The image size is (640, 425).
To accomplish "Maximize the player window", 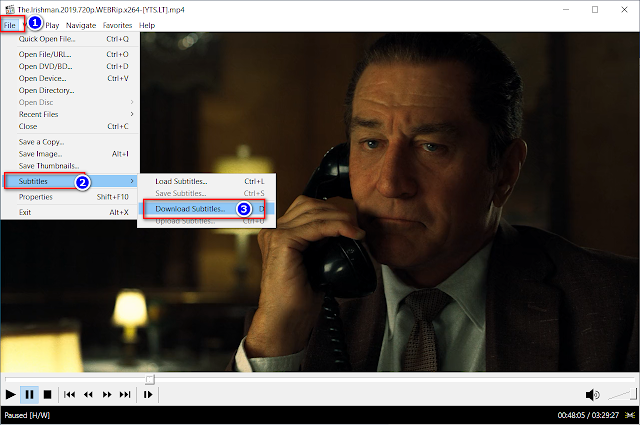I will pyautogui.click(x=595, y=9).
